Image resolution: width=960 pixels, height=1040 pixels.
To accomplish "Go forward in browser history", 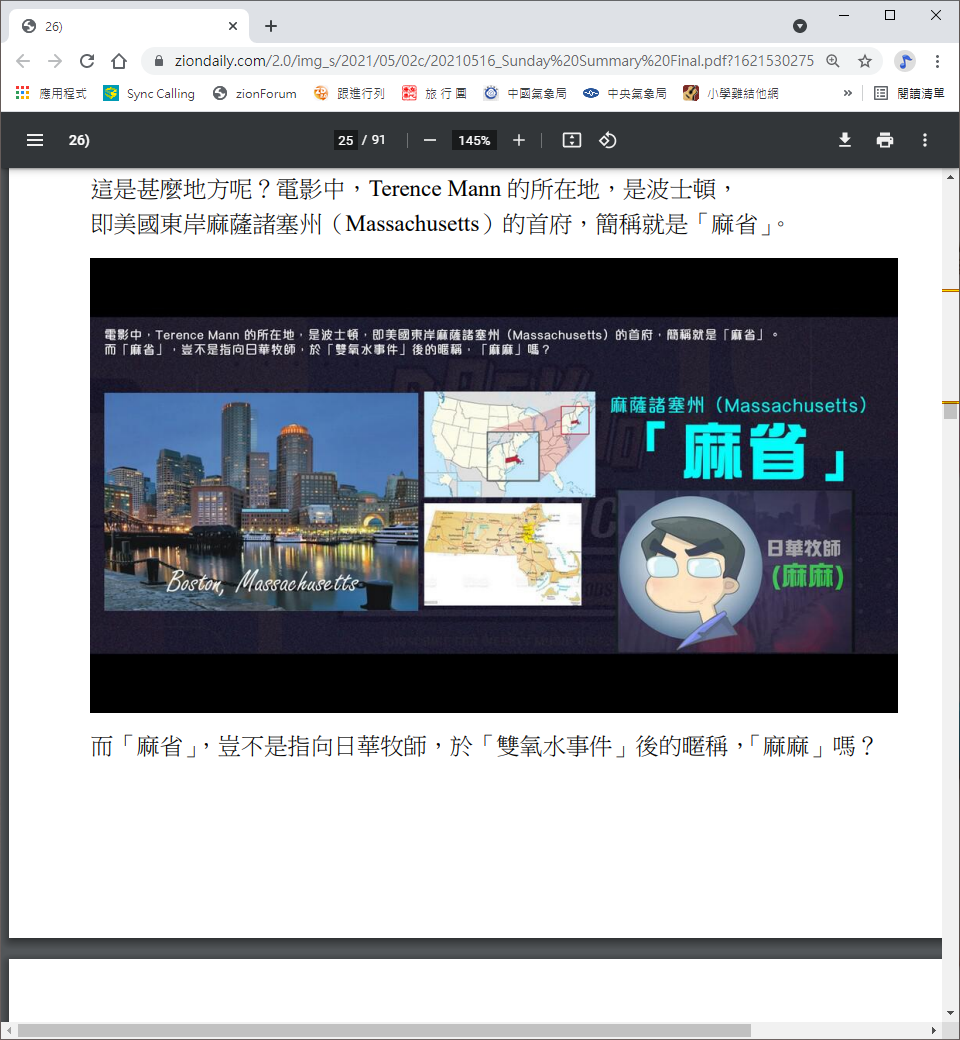I will 55,61.
